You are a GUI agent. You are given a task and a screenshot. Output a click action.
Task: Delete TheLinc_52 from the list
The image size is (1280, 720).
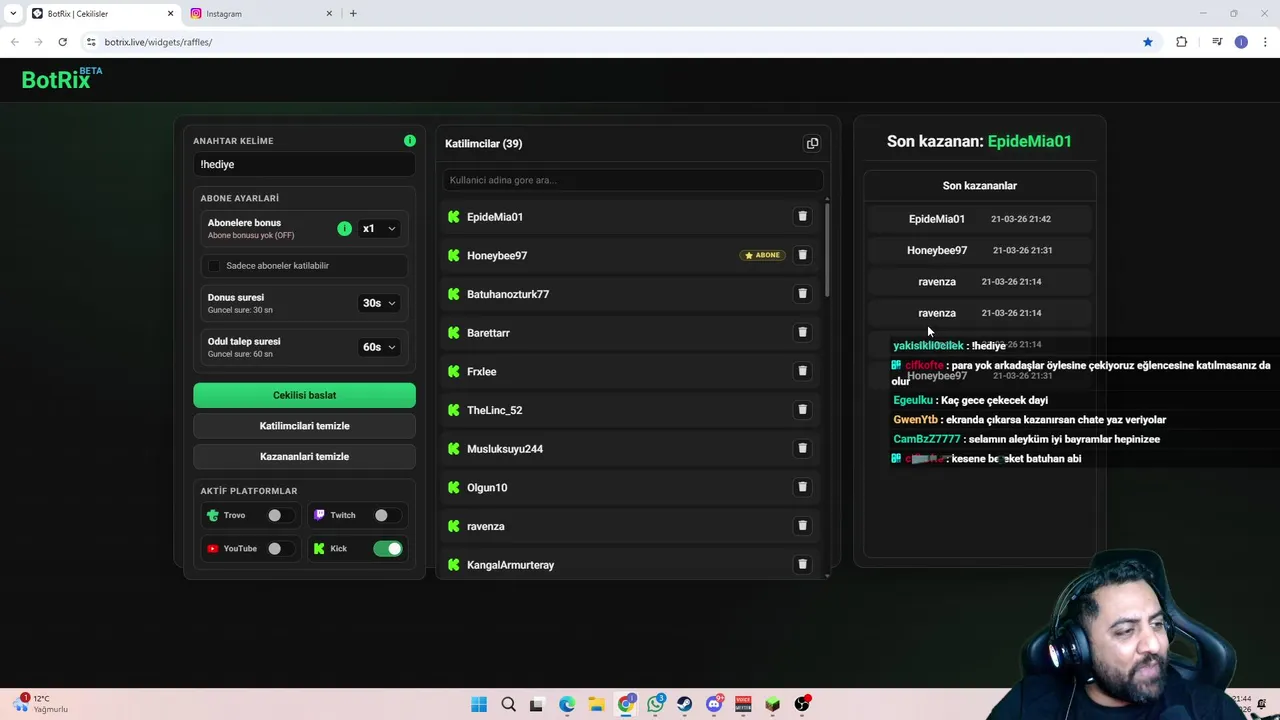tap(802, 409)
